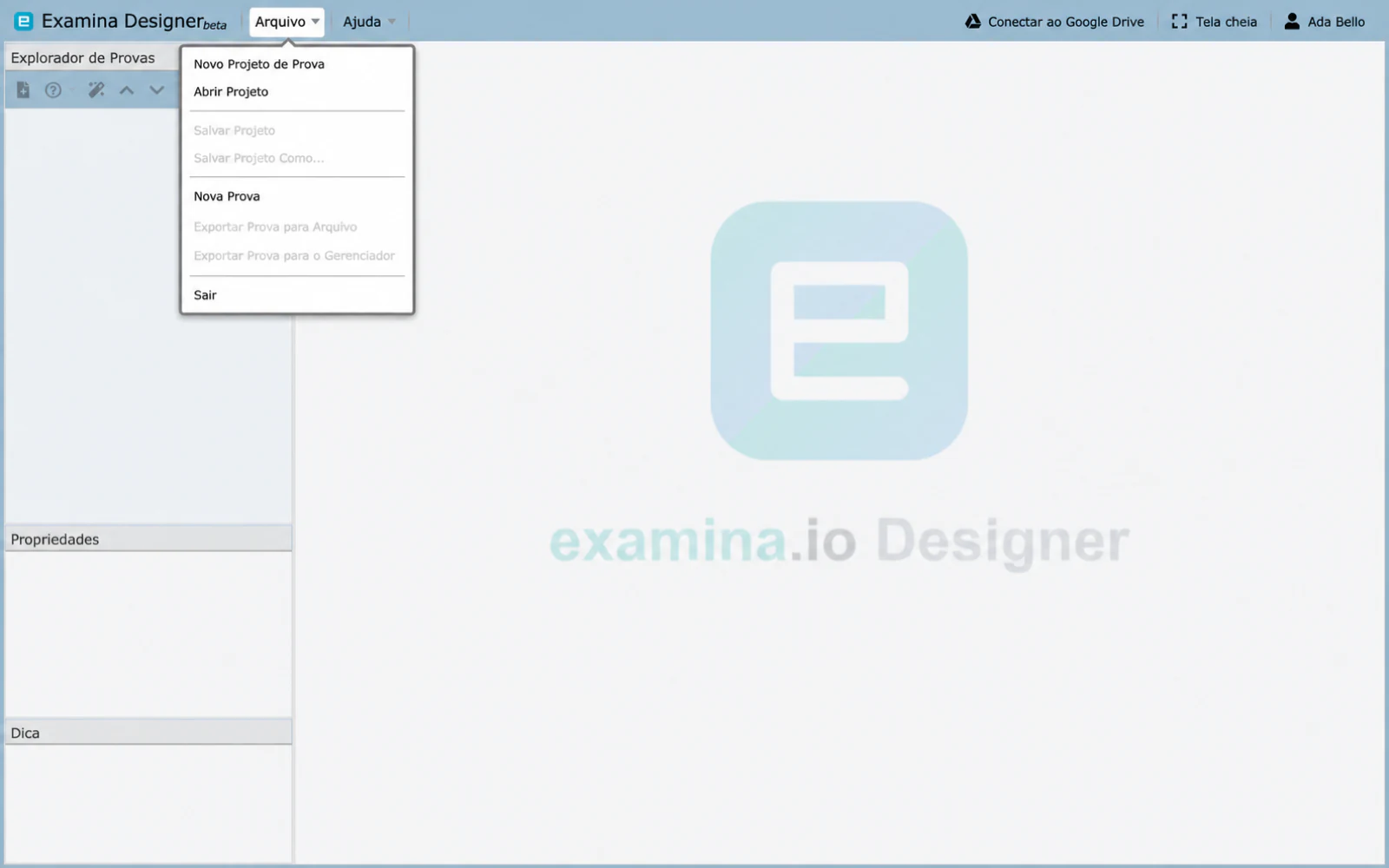1389x868 pixels.
Task: Open the Ajuda menu
Action: tap(370, 22)
